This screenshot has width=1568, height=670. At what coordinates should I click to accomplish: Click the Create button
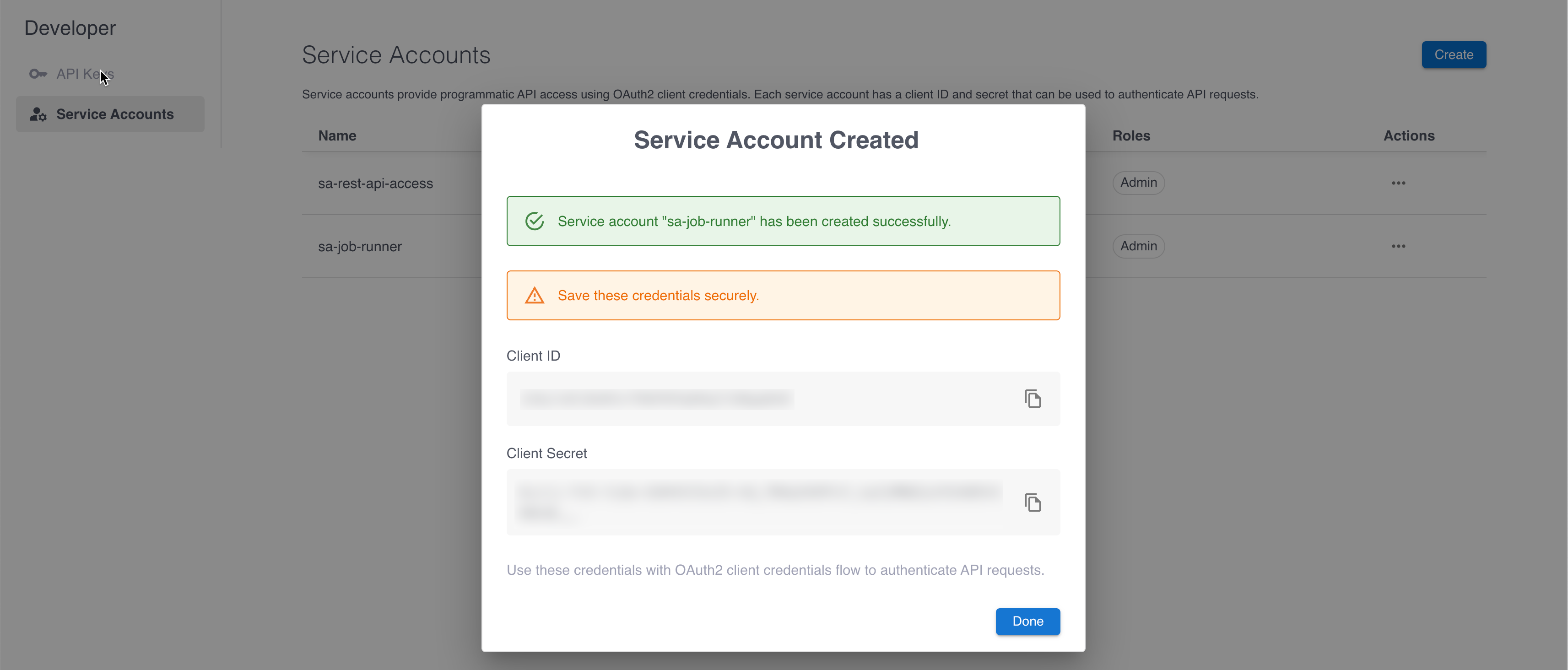[x=1454, y=54]
